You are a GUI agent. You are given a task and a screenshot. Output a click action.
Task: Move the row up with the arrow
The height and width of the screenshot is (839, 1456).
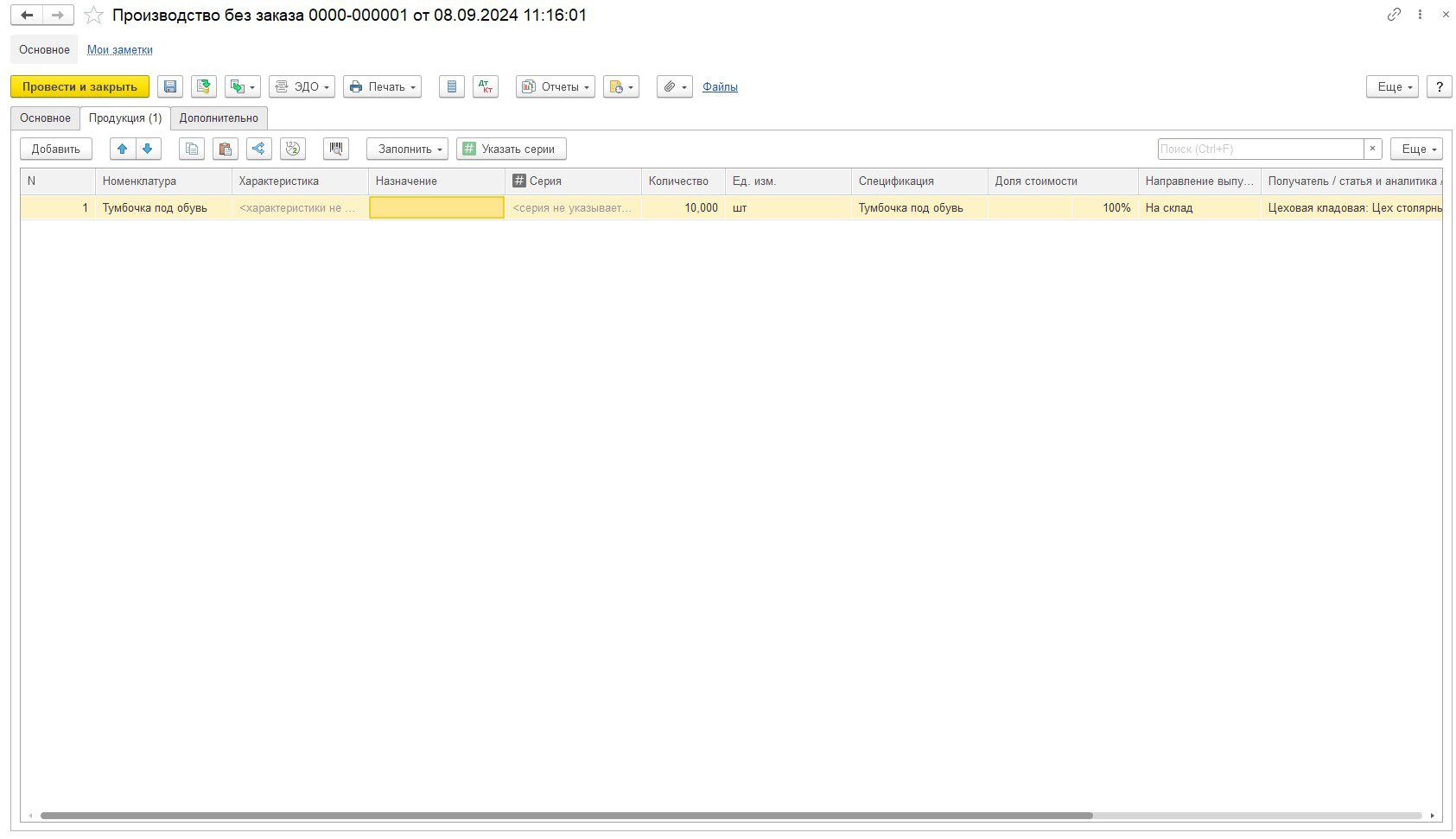coord(123,149)
